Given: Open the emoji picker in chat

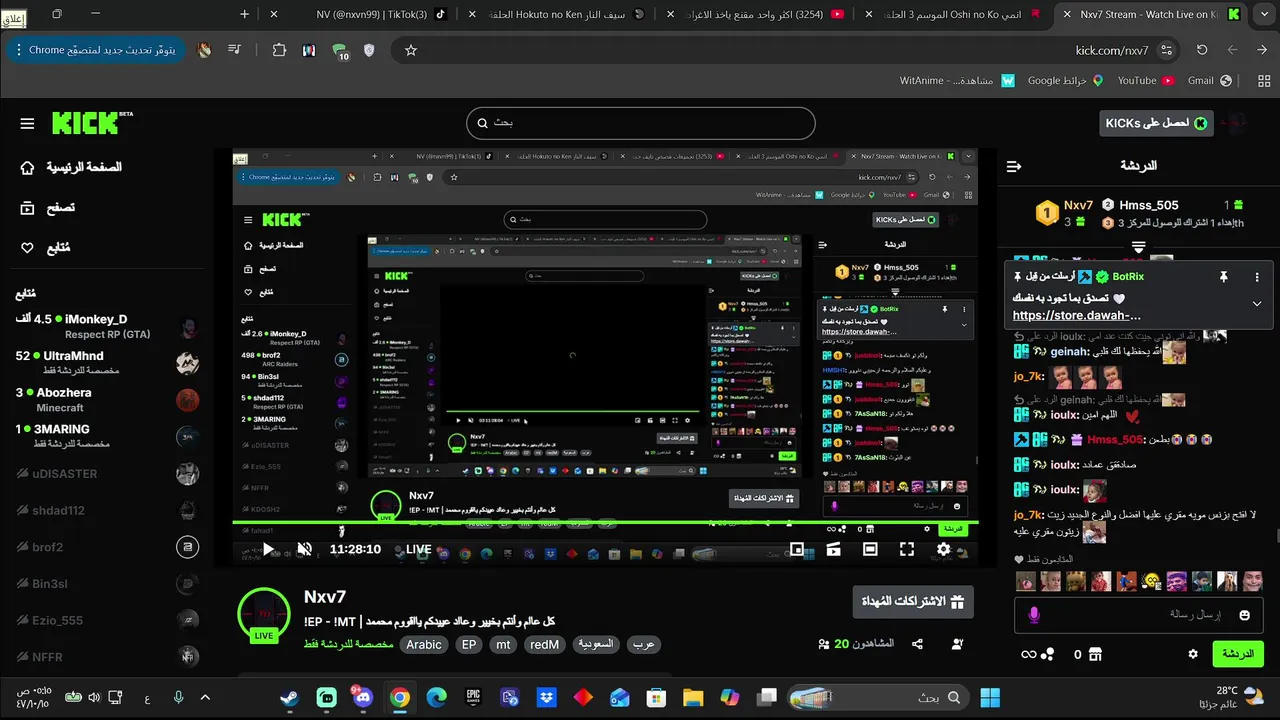Looking at the screenshot, I should coord(1245,615).
